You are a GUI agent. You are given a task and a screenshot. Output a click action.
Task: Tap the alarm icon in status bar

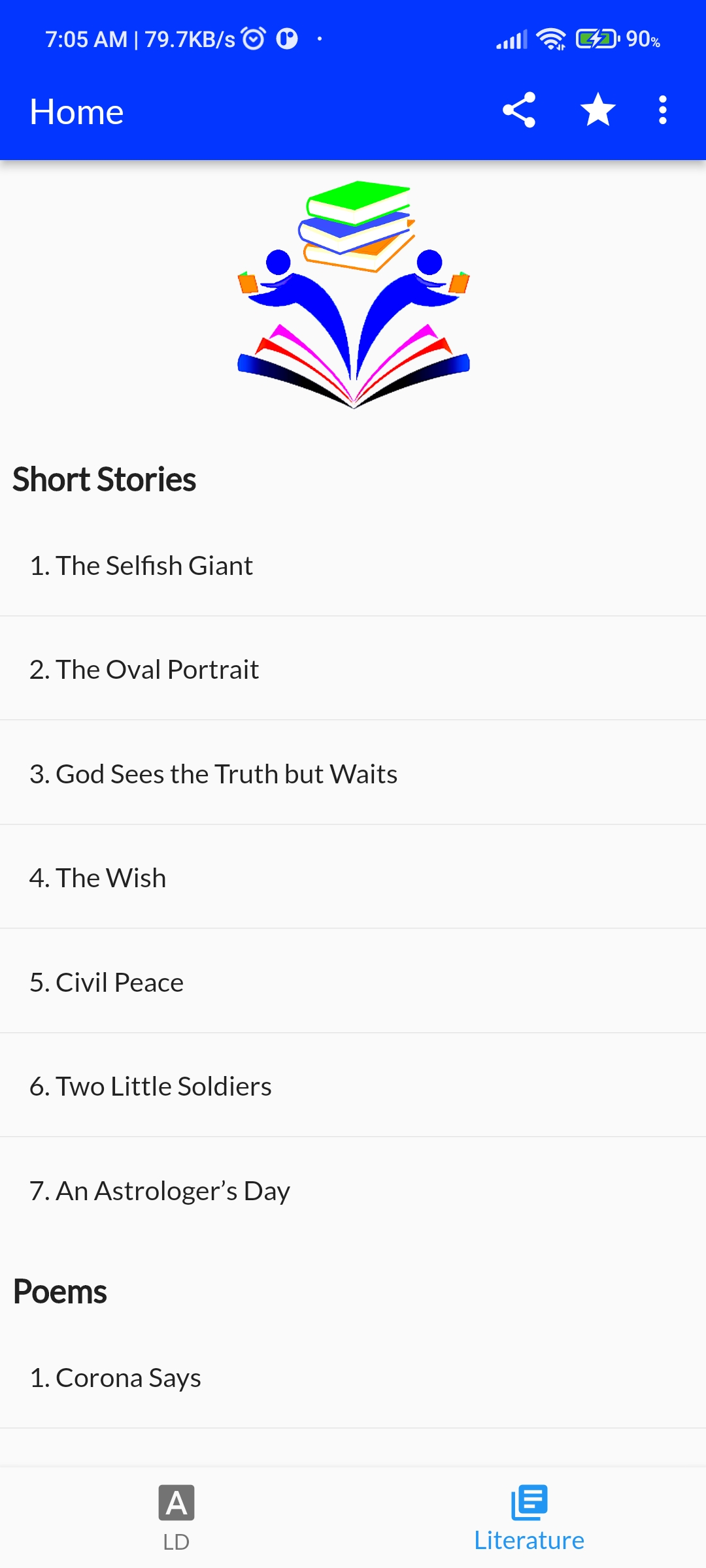click(x=254, y=39)
